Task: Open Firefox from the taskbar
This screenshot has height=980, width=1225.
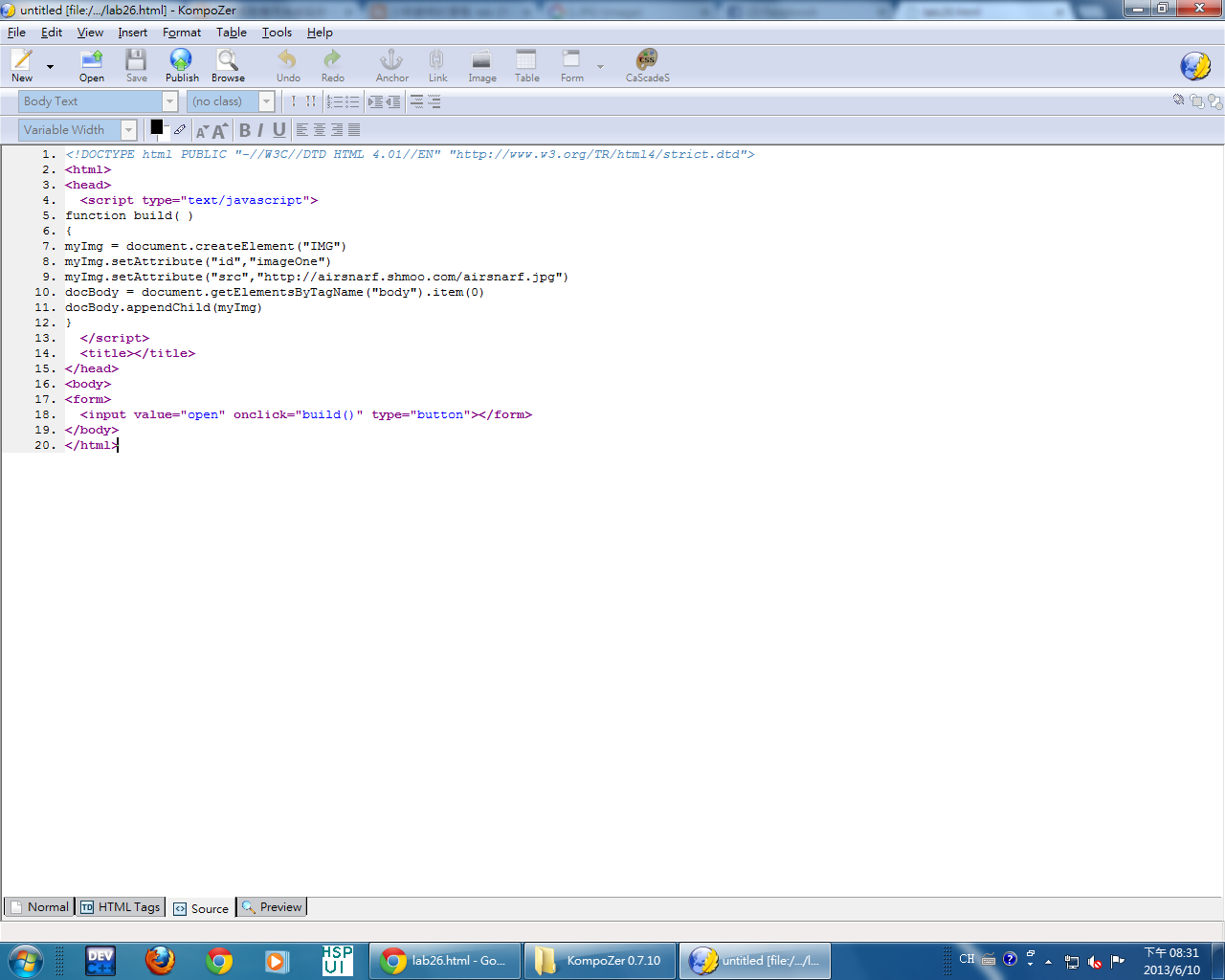Action: click(160, 960)
